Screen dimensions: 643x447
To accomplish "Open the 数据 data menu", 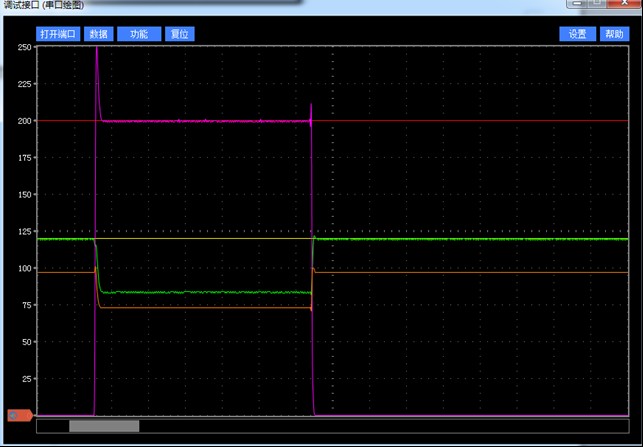I will [98, 34].
